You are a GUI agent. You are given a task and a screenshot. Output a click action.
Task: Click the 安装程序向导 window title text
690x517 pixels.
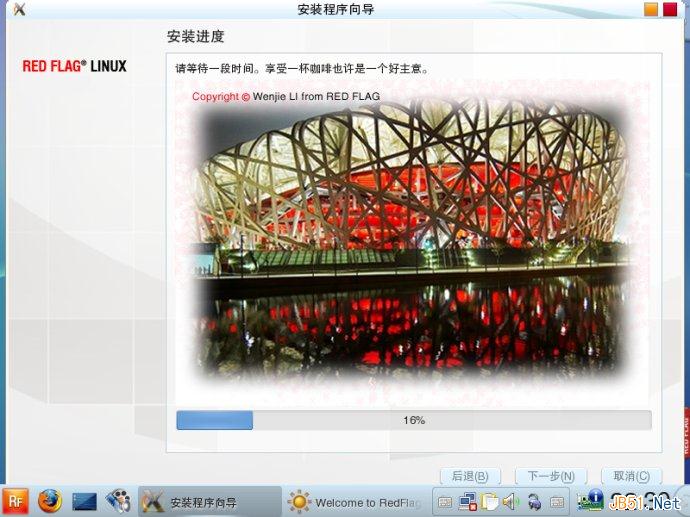click(x=336, y=9)
